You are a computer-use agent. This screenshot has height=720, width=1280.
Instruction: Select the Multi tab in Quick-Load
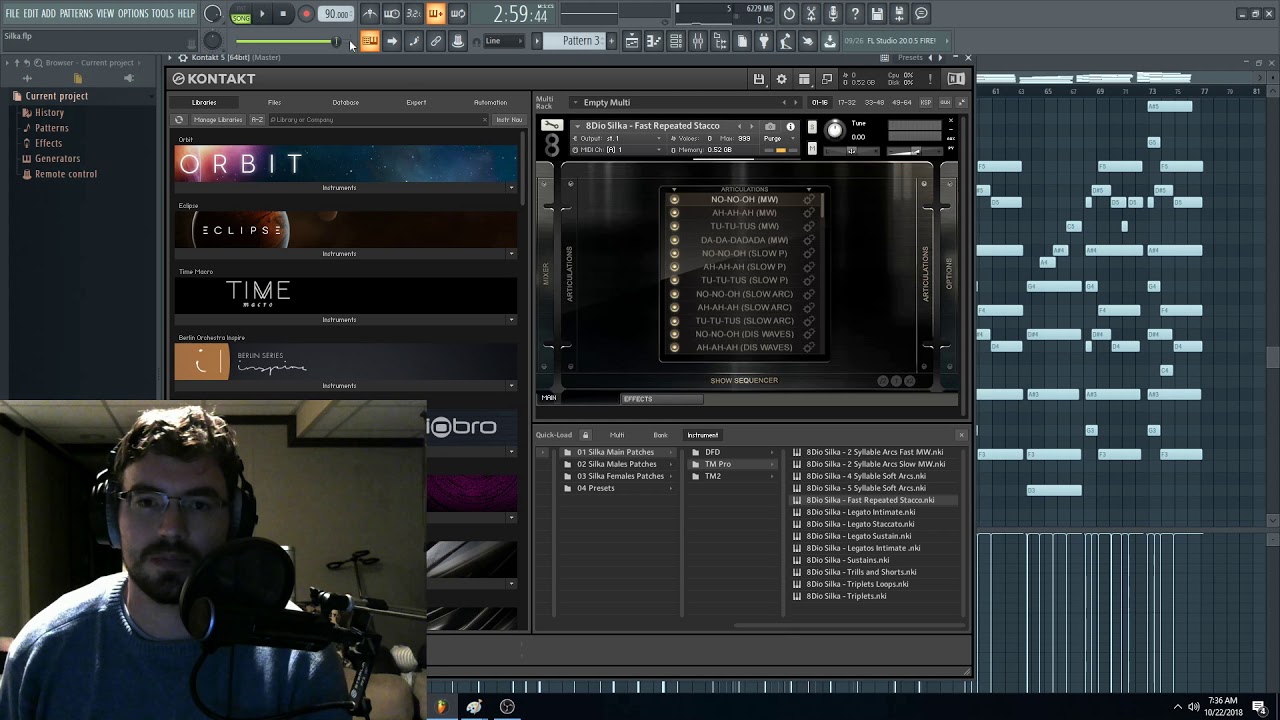[x=617, y=435]
